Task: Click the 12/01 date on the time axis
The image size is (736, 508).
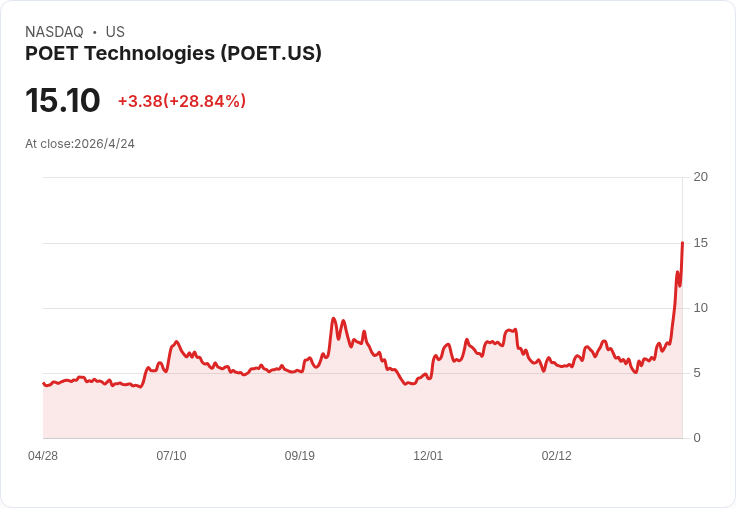Action: click(x=428, y=456)
